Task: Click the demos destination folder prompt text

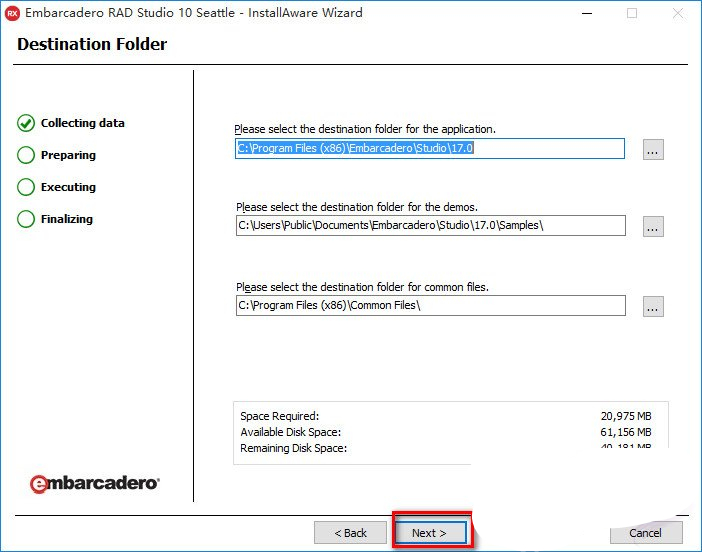Action: pyautogui.click(x=357, y=207)
